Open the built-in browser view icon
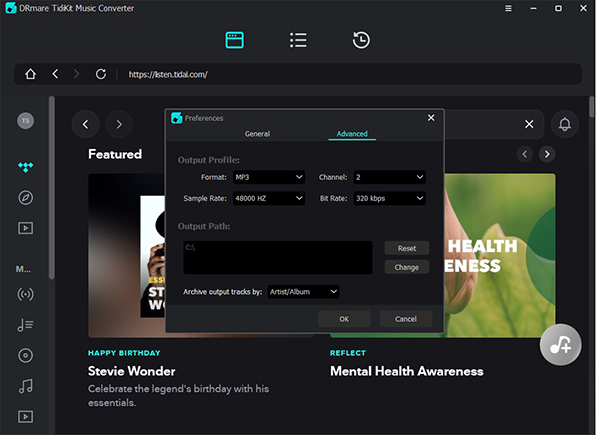596x435 pixels. point(235,40)
